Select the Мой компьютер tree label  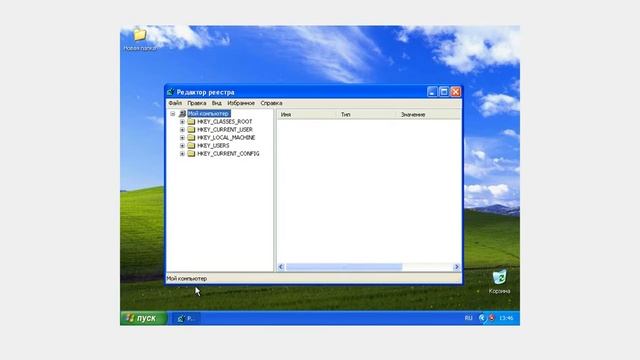pos(209,113)
